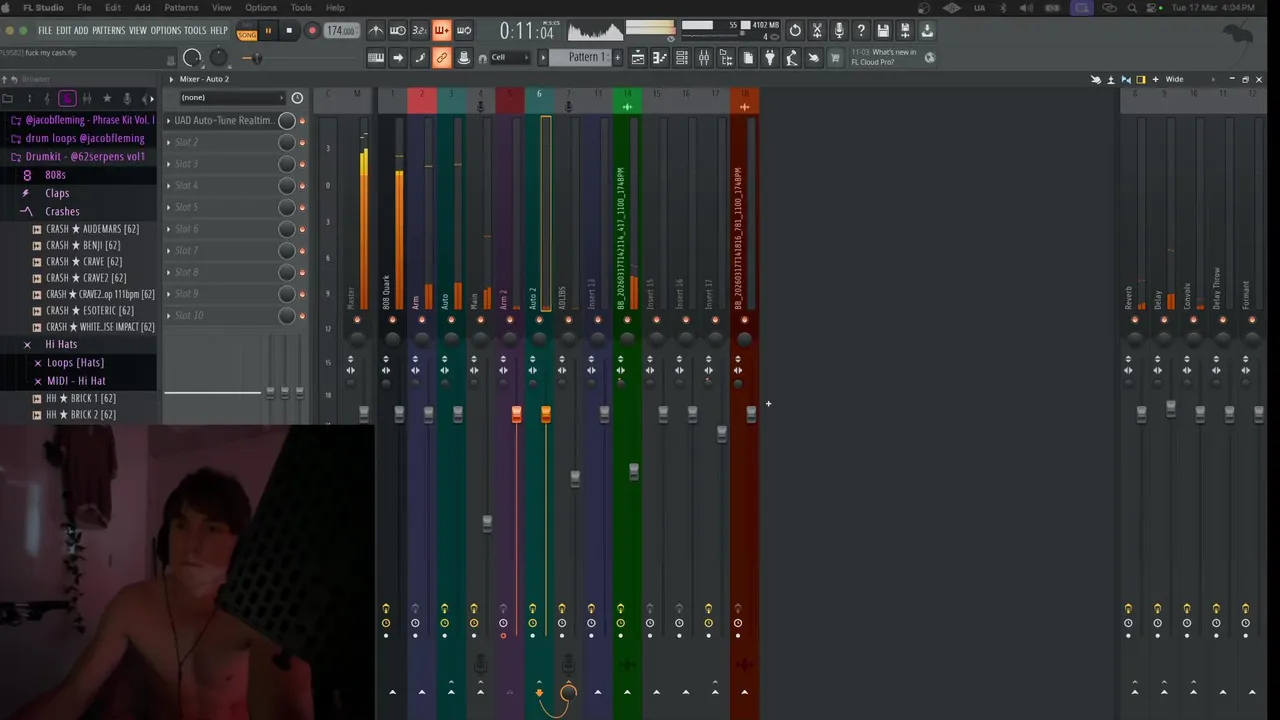This screenshot has height=720, width=1280.
Task: Open the shopping cart content library icon
Action: (x=836, y=58)
